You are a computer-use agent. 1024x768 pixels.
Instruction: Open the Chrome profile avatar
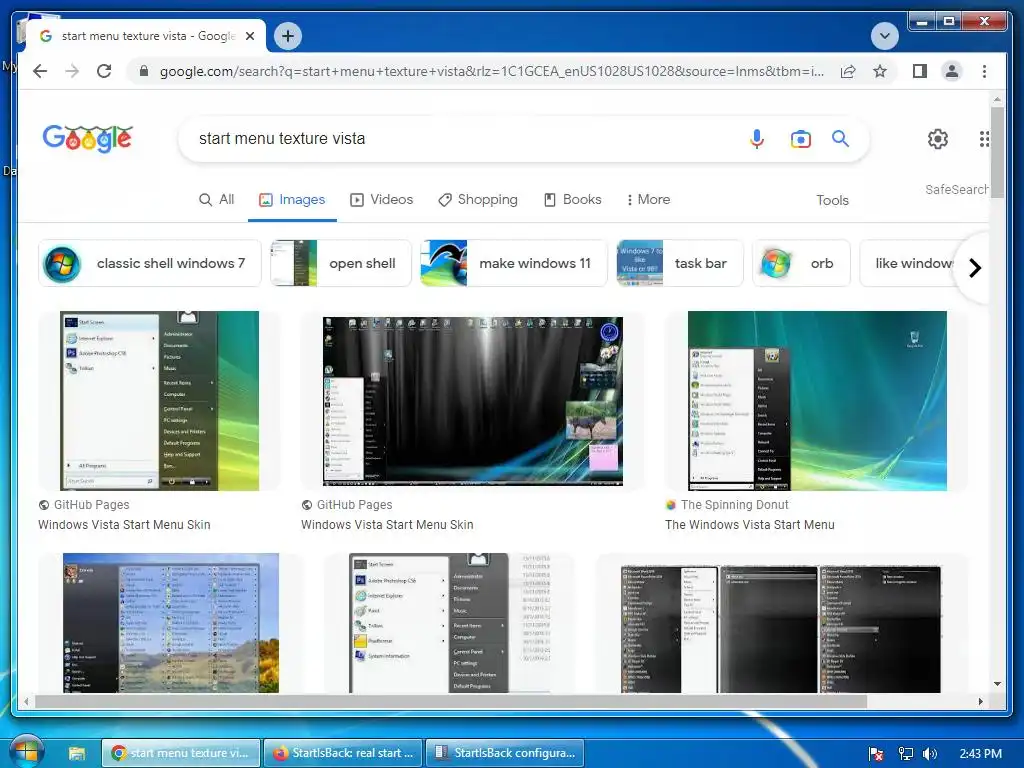tap(952, 71)
